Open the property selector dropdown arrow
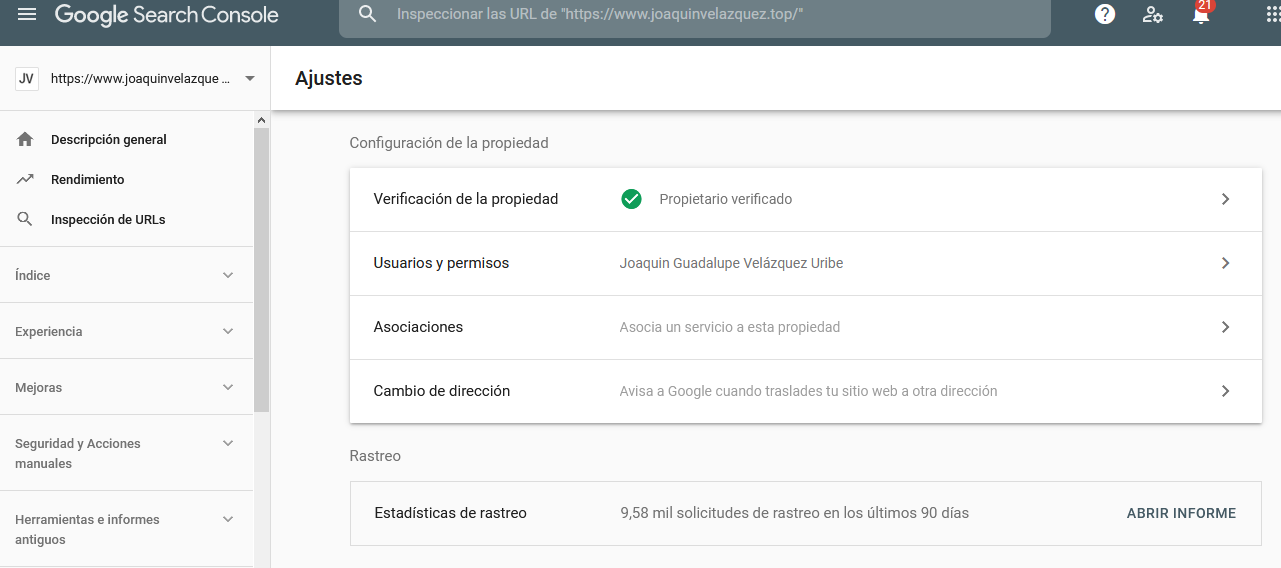 click(250, 79)
